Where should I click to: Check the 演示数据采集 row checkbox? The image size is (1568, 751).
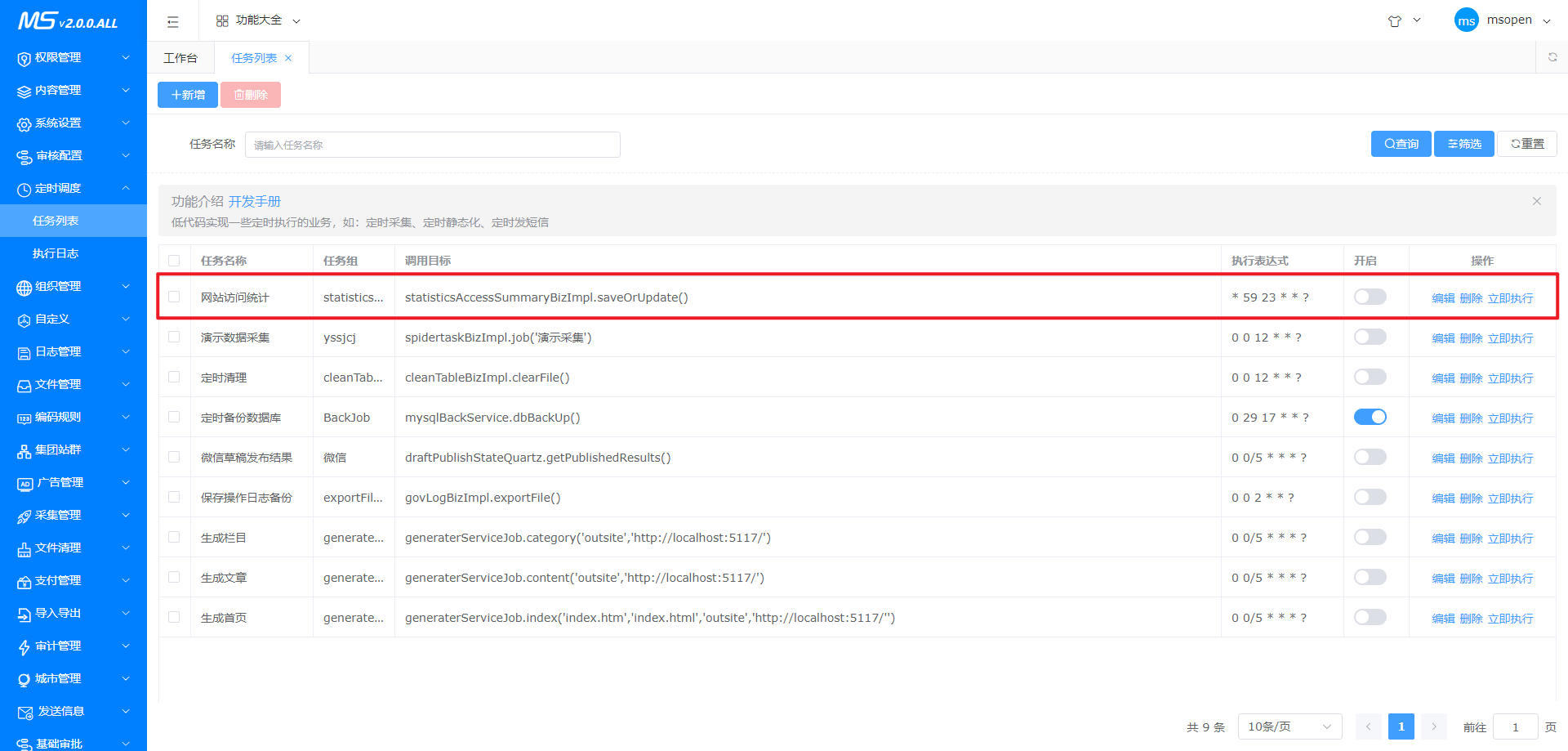coord(174,337)
